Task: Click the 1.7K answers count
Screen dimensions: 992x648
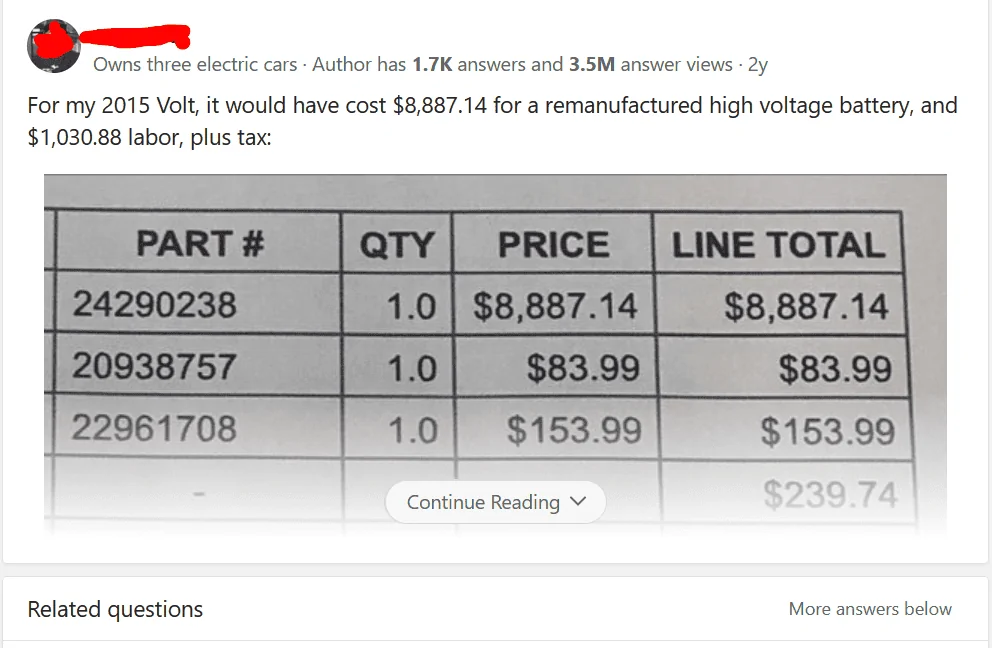Action: point(431,65)
